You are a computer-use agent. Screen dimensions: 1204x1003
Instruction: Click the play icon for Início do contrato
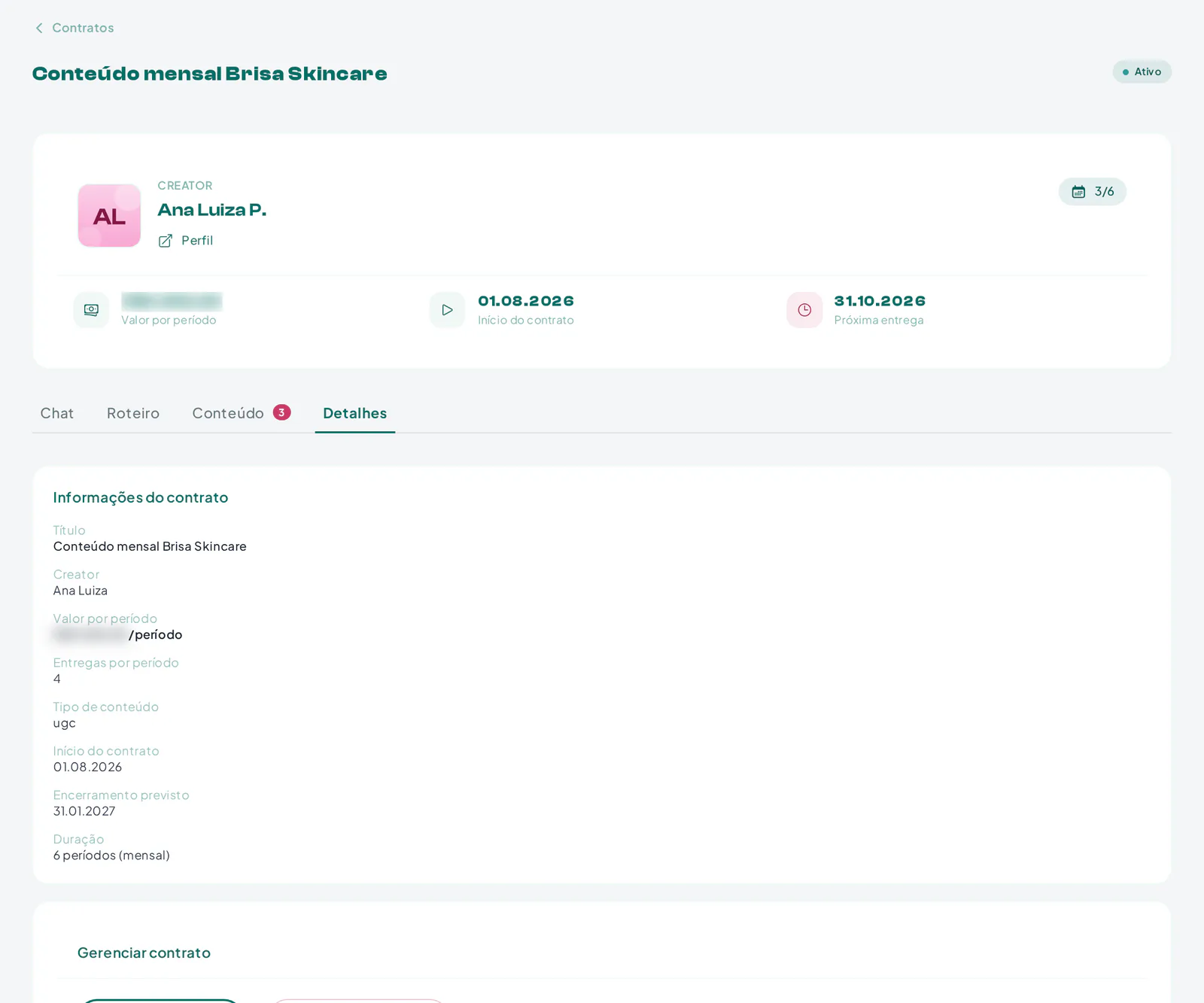[447, 310]
